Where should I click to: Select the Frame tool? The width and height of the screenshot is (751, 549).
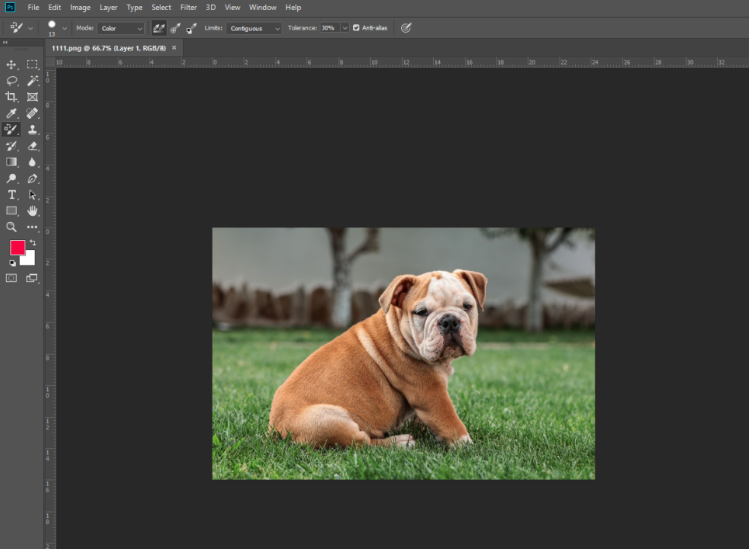[x=32, y=97]
